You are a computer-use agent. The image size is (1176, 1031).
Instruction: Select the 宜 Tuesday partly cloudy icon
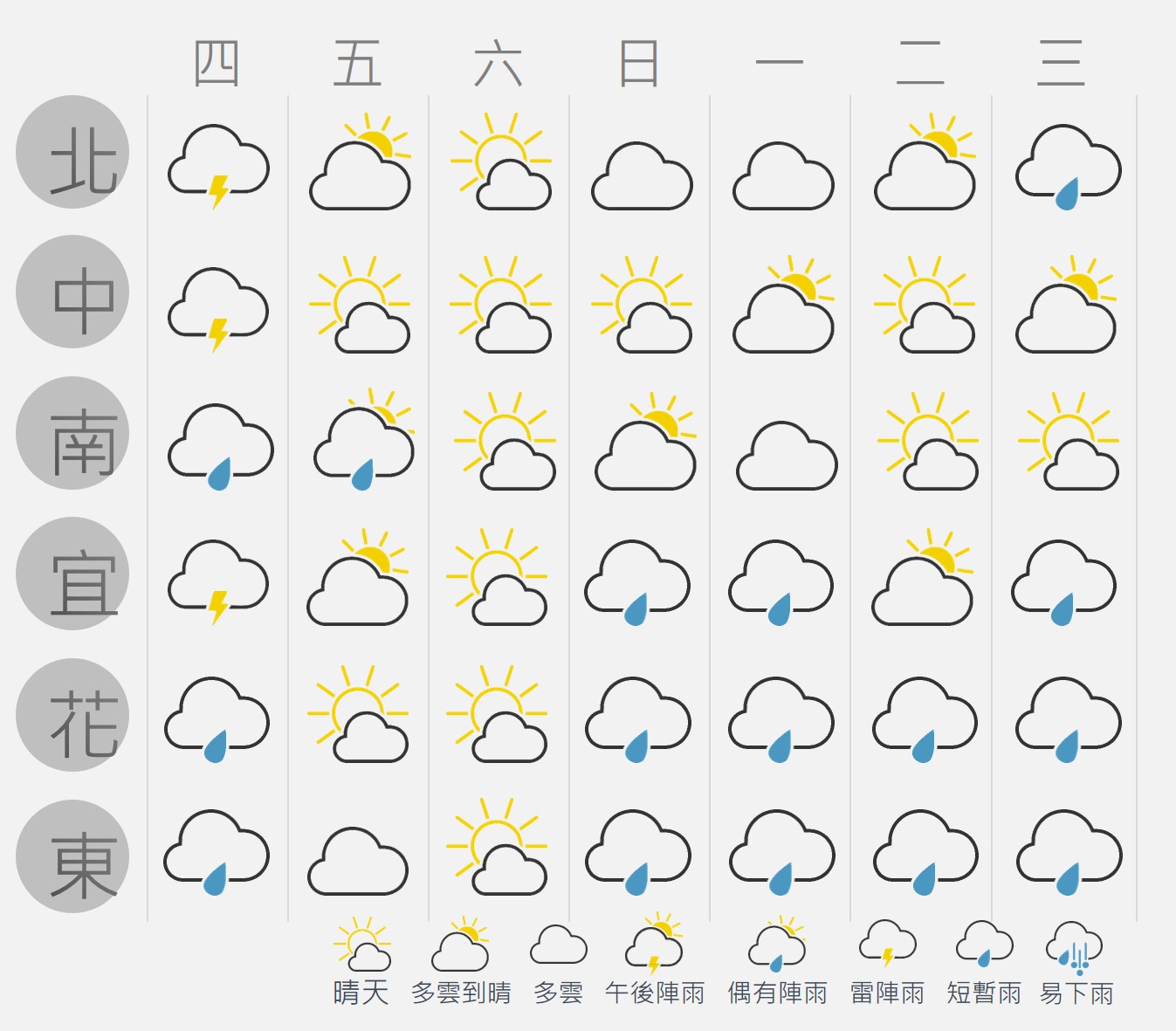923,576
